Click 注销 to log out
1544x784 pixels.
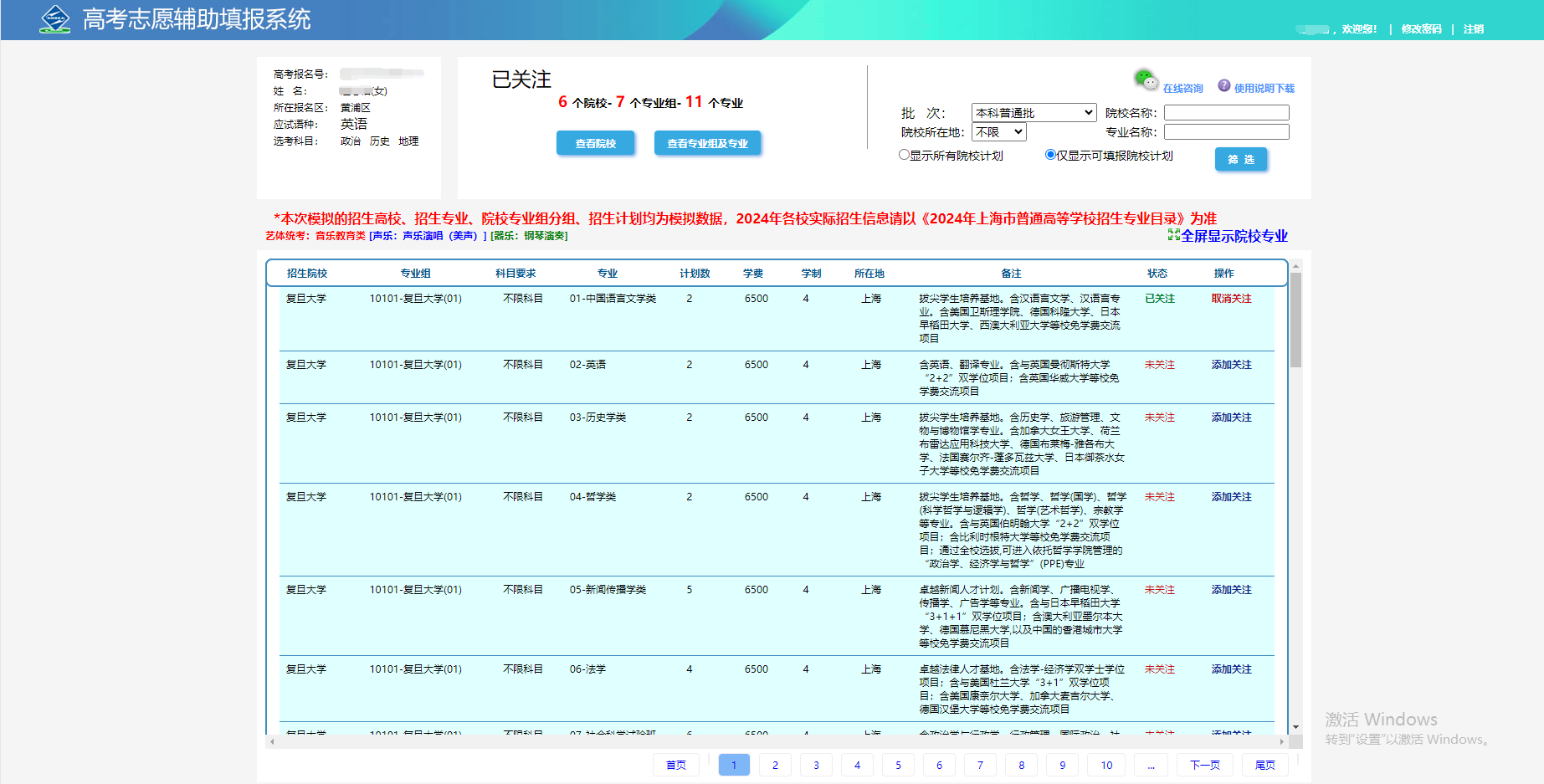point(1473,28)
